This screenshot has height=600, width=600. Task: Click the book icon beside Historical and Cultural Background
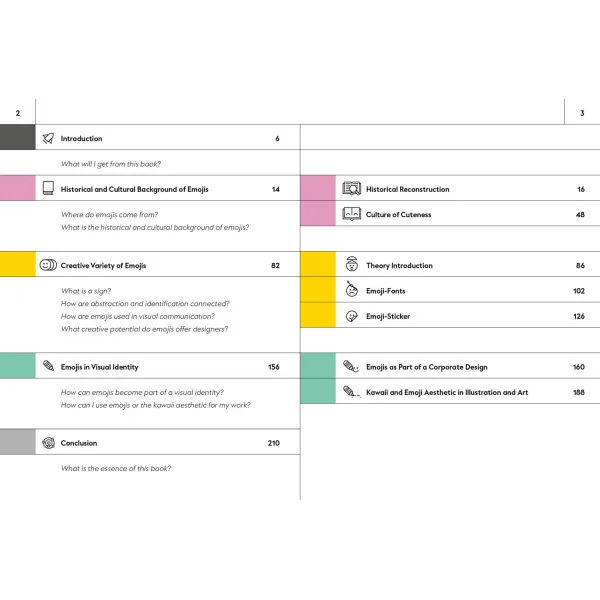[48, 188]
